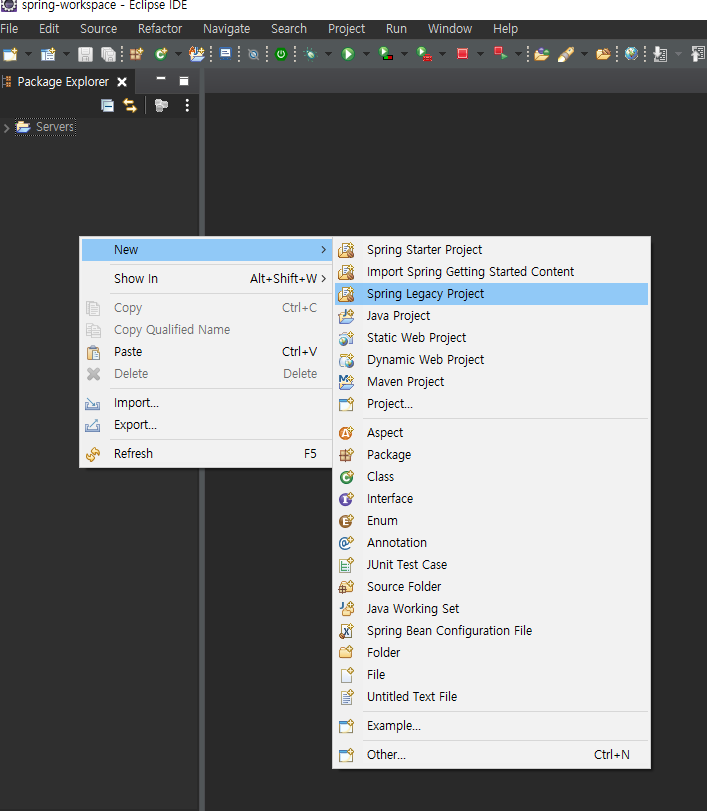Open dropdown arrow next to Stop icon
Screen dimensions: 707x811
[480, 54]
